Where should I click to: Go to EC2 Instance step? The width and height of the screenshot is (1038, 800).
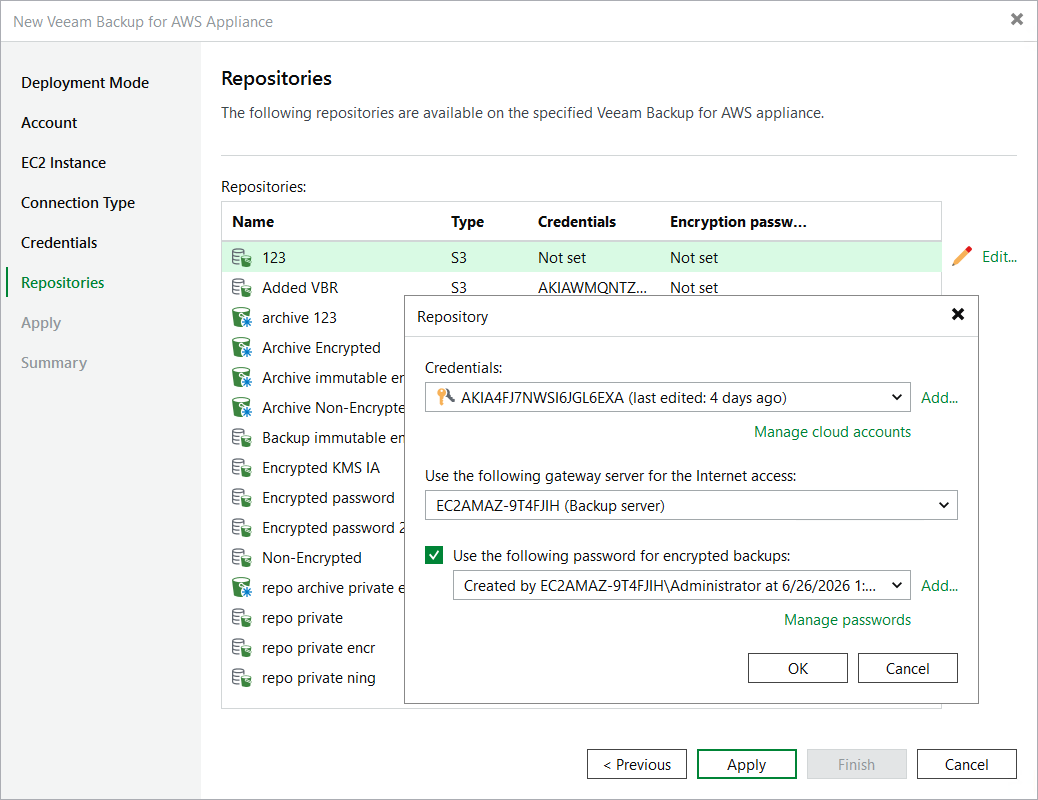pos(64,163)
